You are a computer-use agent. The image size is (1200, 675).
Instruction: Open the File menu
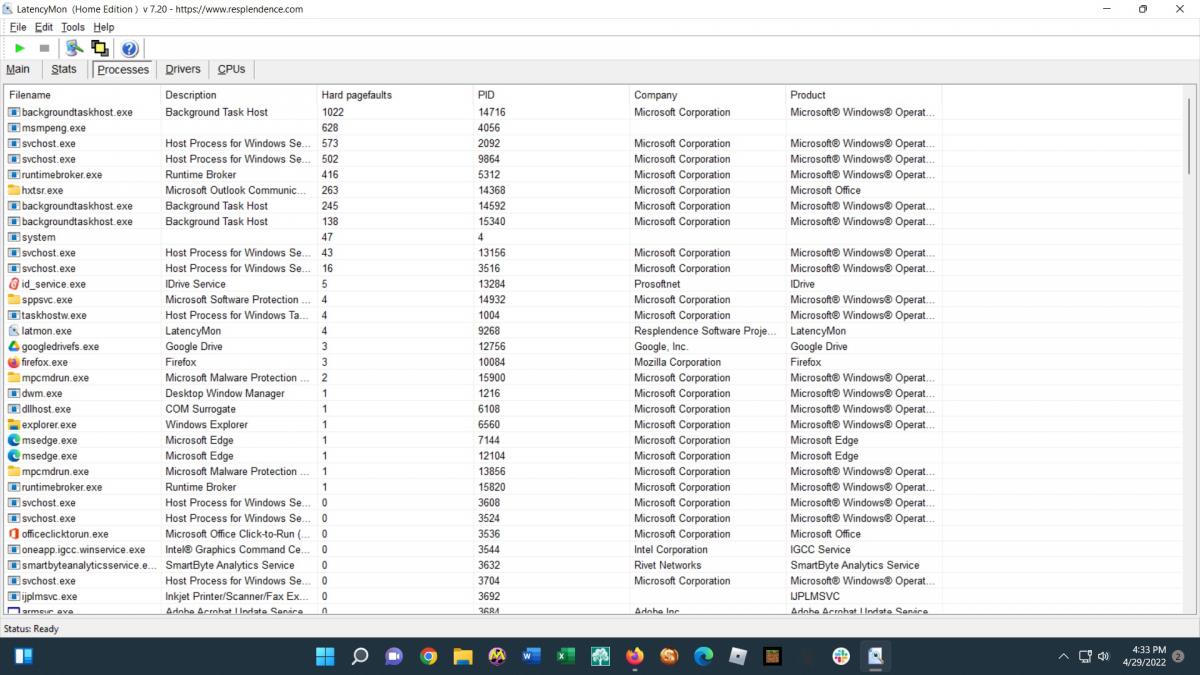[18, 27]
